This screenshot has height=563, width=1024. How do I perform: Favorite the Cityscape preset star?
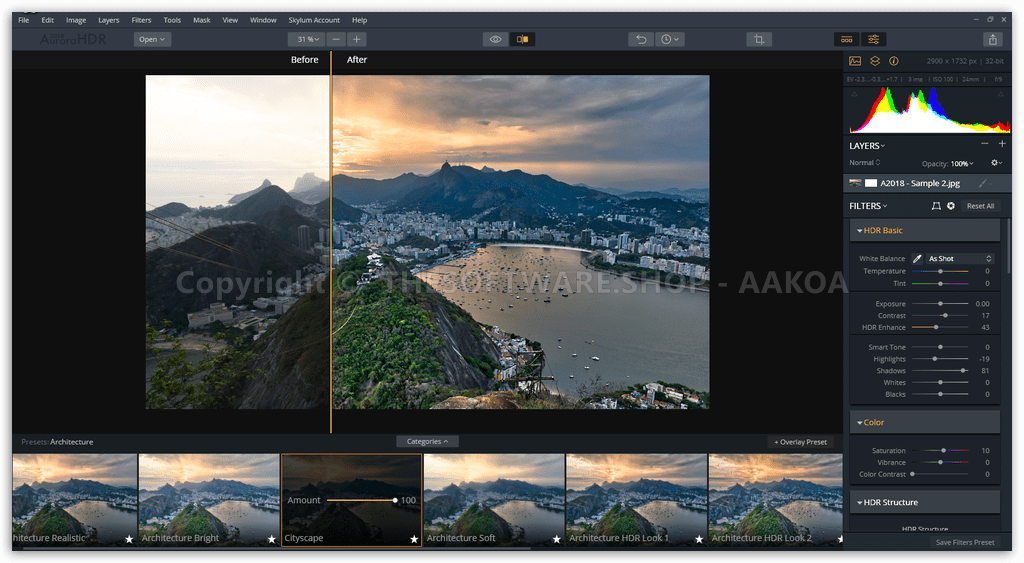coord(414,539)
